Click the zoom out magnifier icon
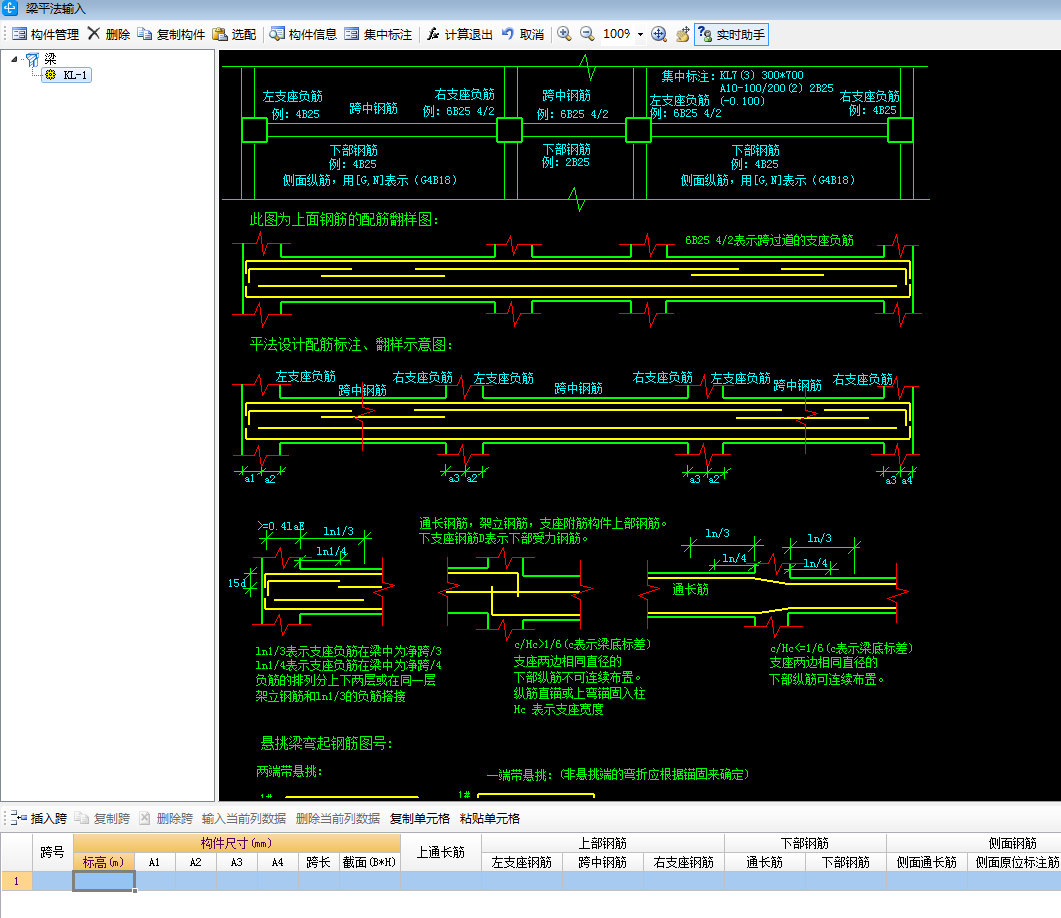Viewport: 1061px width, 918px height. tap(587, 34)
